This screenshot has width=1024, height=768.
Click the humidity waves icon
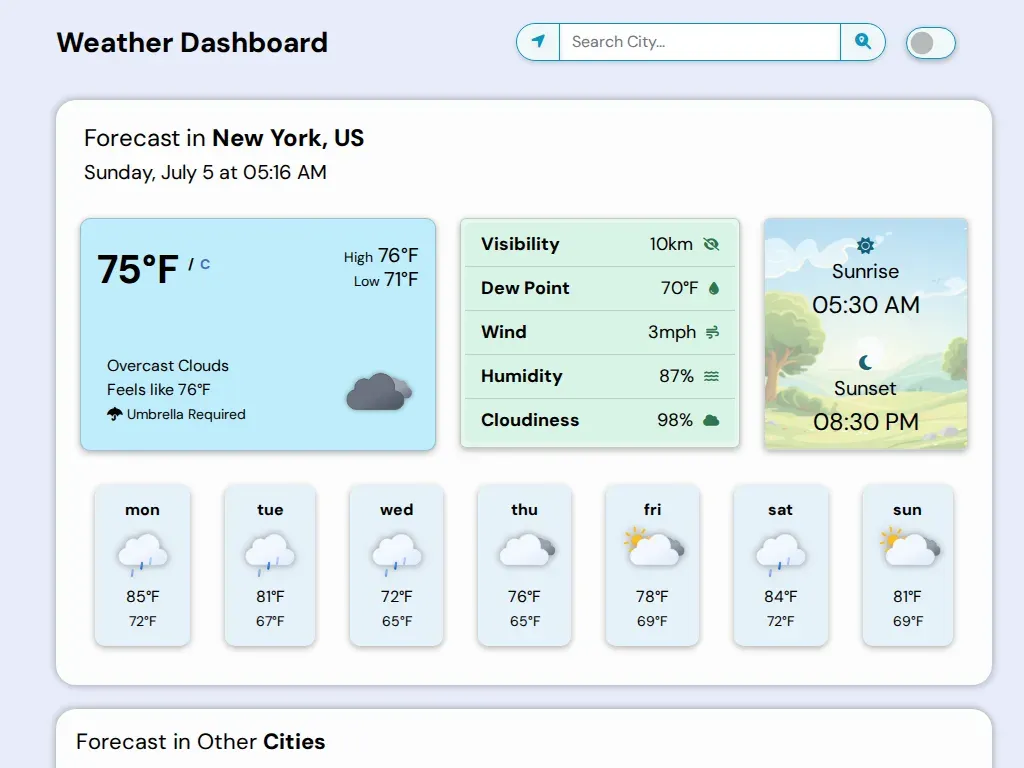[x=711, y=376]
